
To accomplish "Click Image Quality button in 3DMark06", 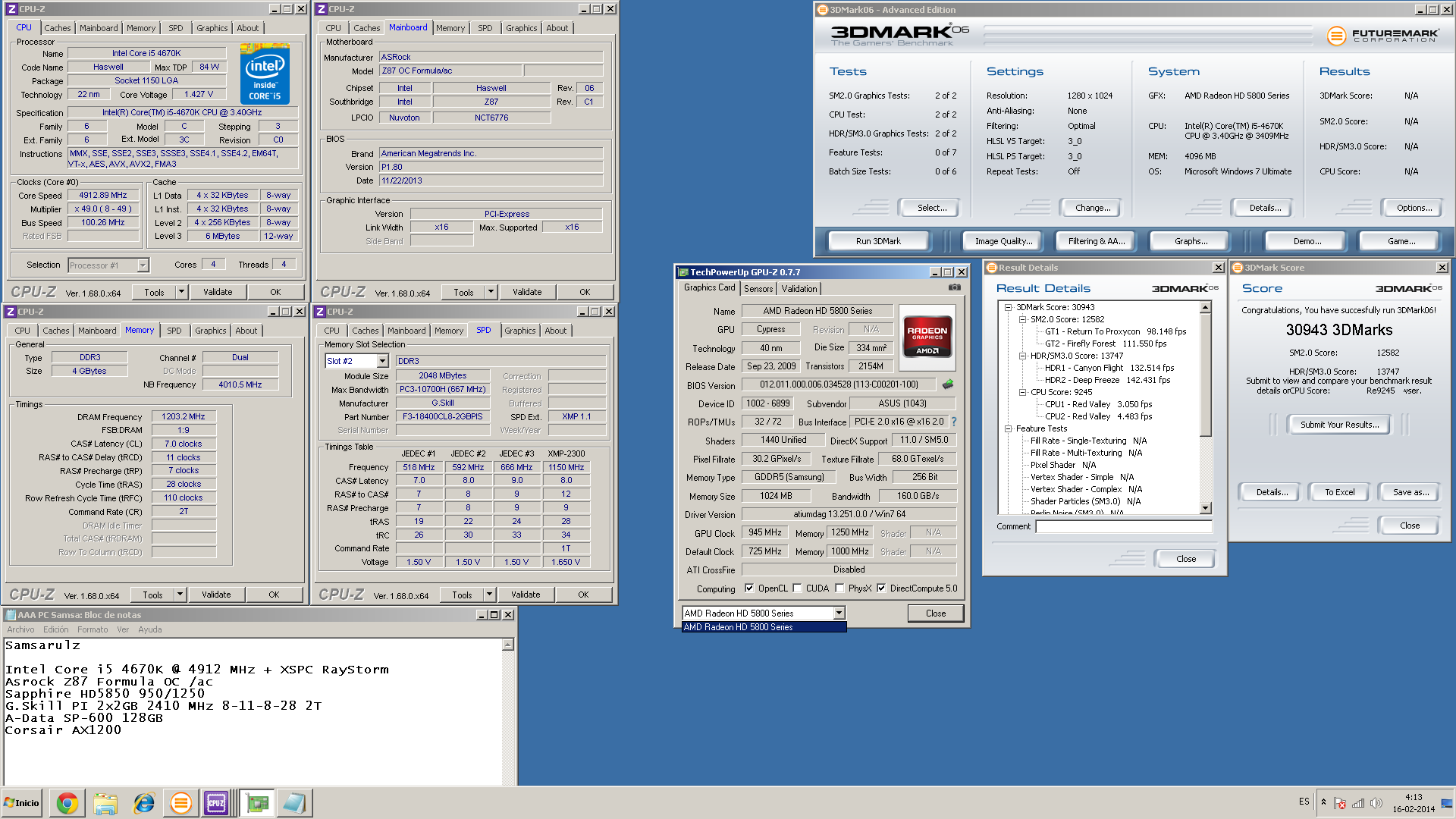I will pos(1003,241).
